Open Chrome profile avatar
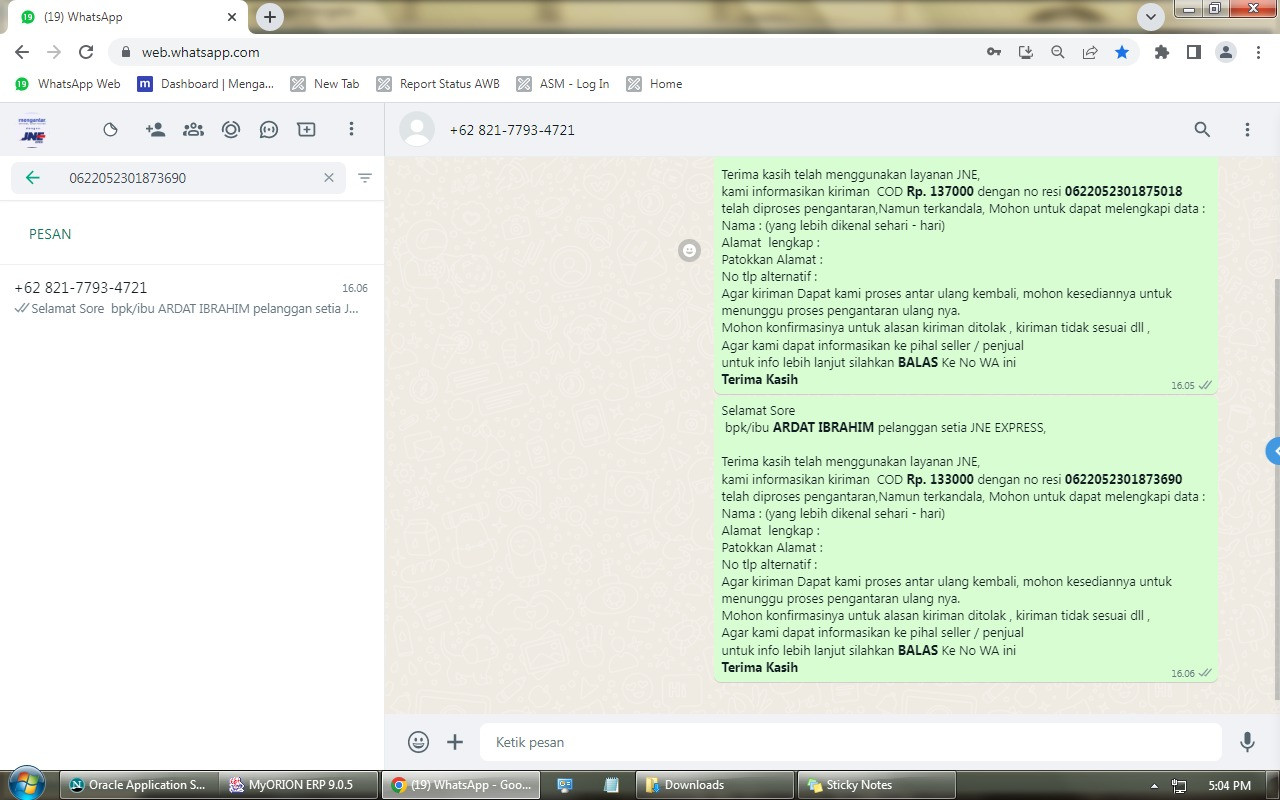This screenshot has height=800, width=1280. click(x=1226, y=52)
